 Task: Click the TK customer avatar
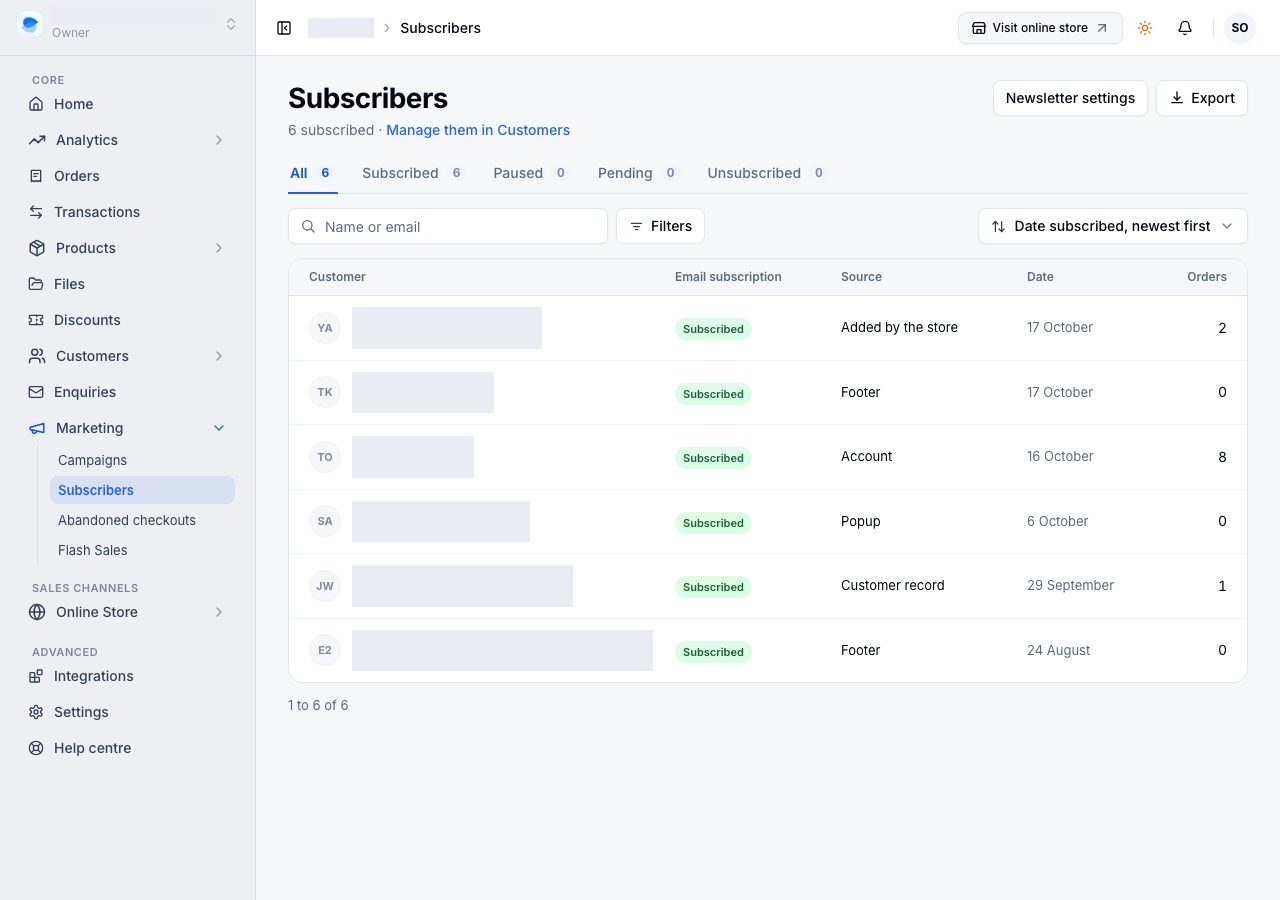click(x=325, y=392)
